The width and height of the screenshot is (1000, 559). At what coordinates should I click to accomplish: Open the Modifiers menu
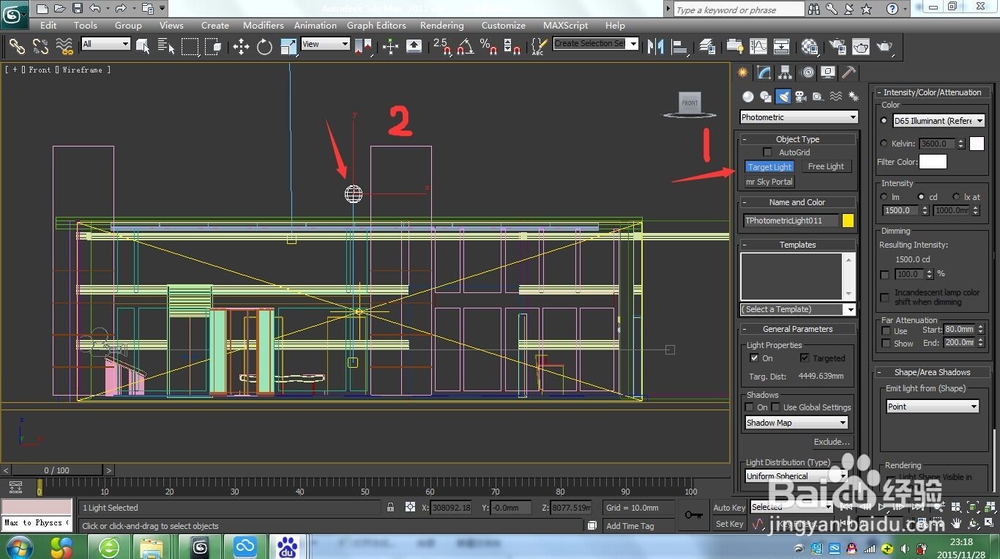(x=263, y=25)
